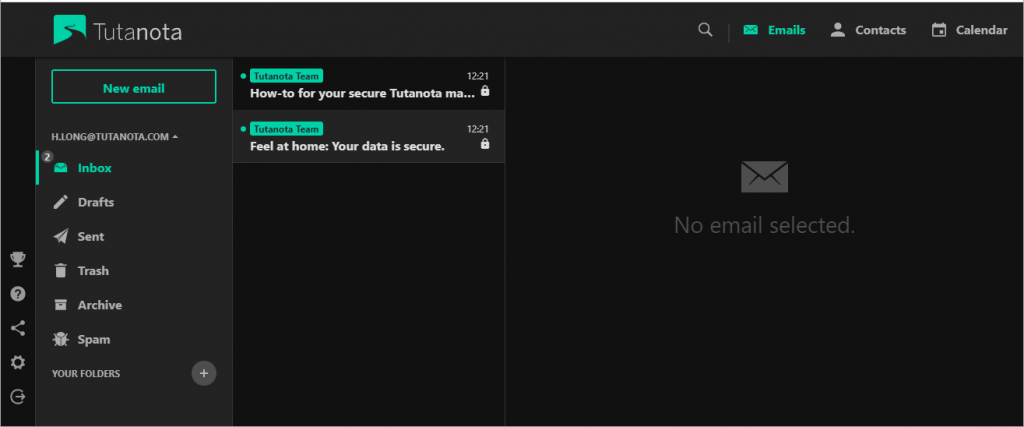This screenshot has width=1024, height=427.
Task: Open 'Feel at home: Your data is secure.' email
Action: pos(369,136)
